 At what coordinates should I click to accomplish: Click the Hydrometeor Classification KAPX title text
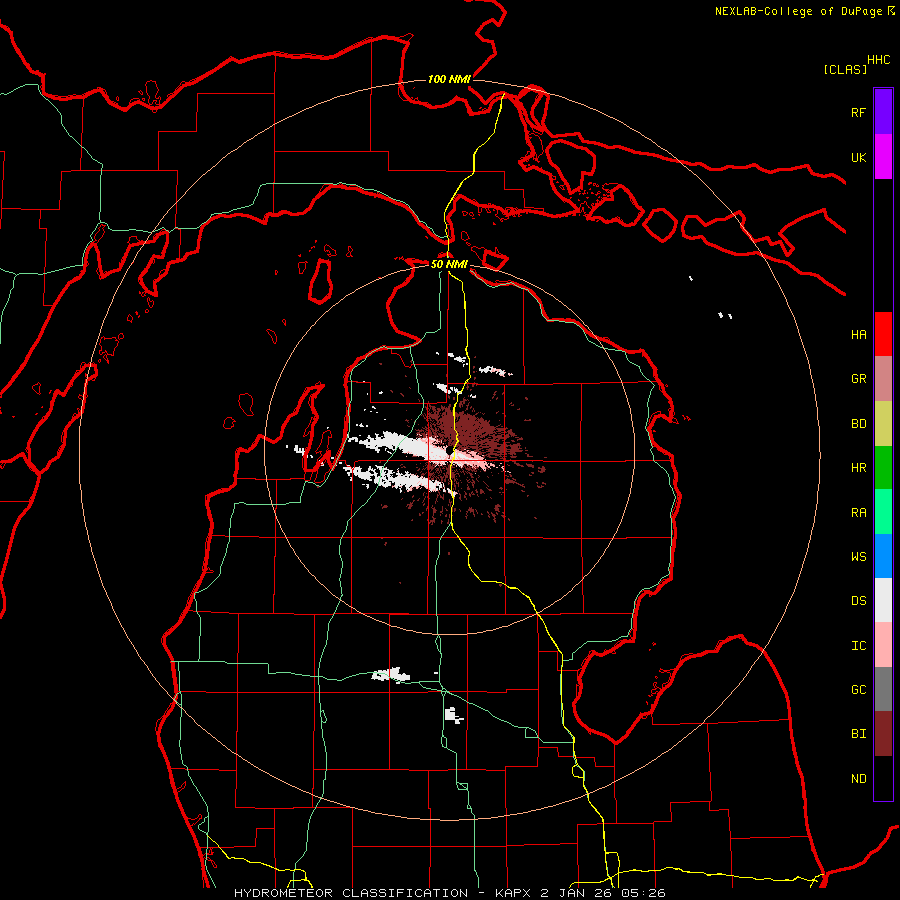tap(449, 893)
